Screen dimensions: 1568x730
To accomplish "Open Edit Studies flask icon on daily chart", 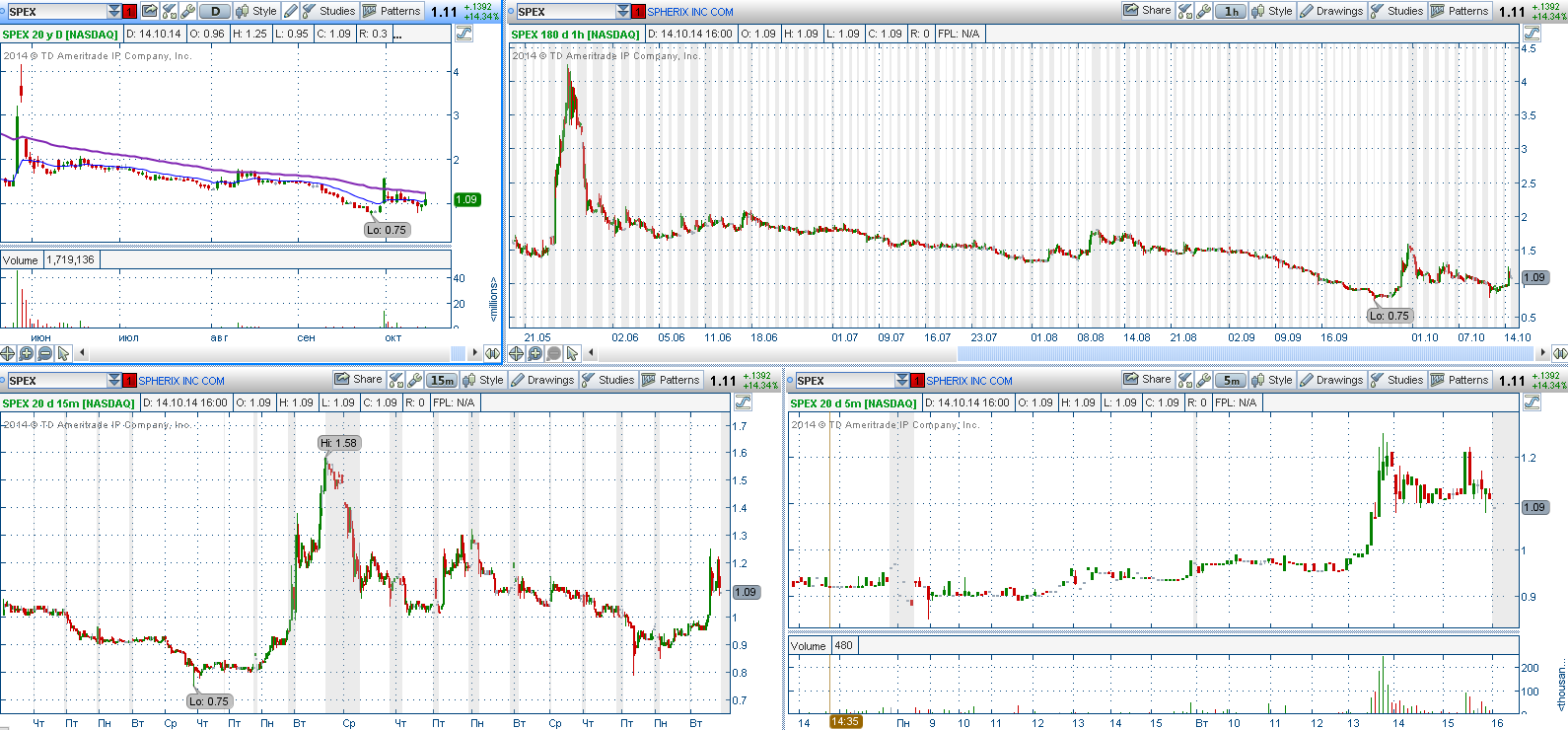I will [x=169, y=11].
